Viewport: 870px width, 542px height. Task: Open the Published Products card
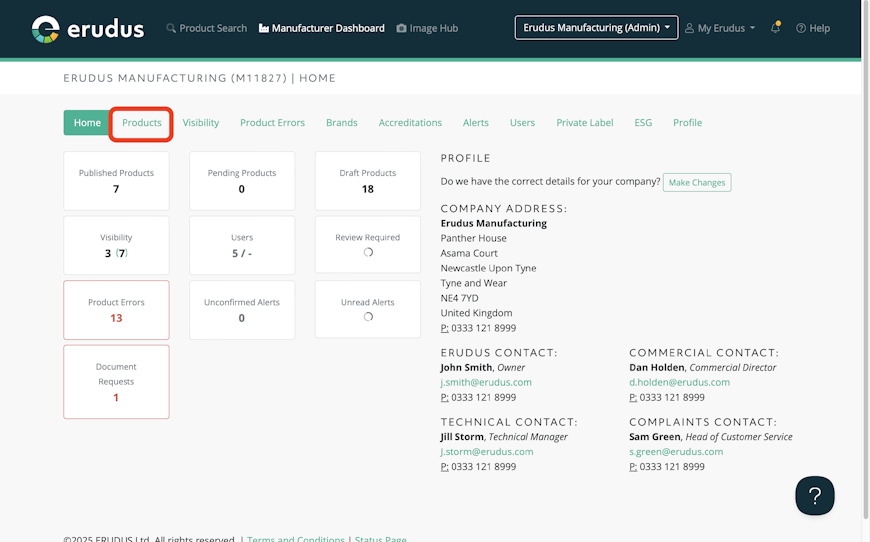point(116,181)
